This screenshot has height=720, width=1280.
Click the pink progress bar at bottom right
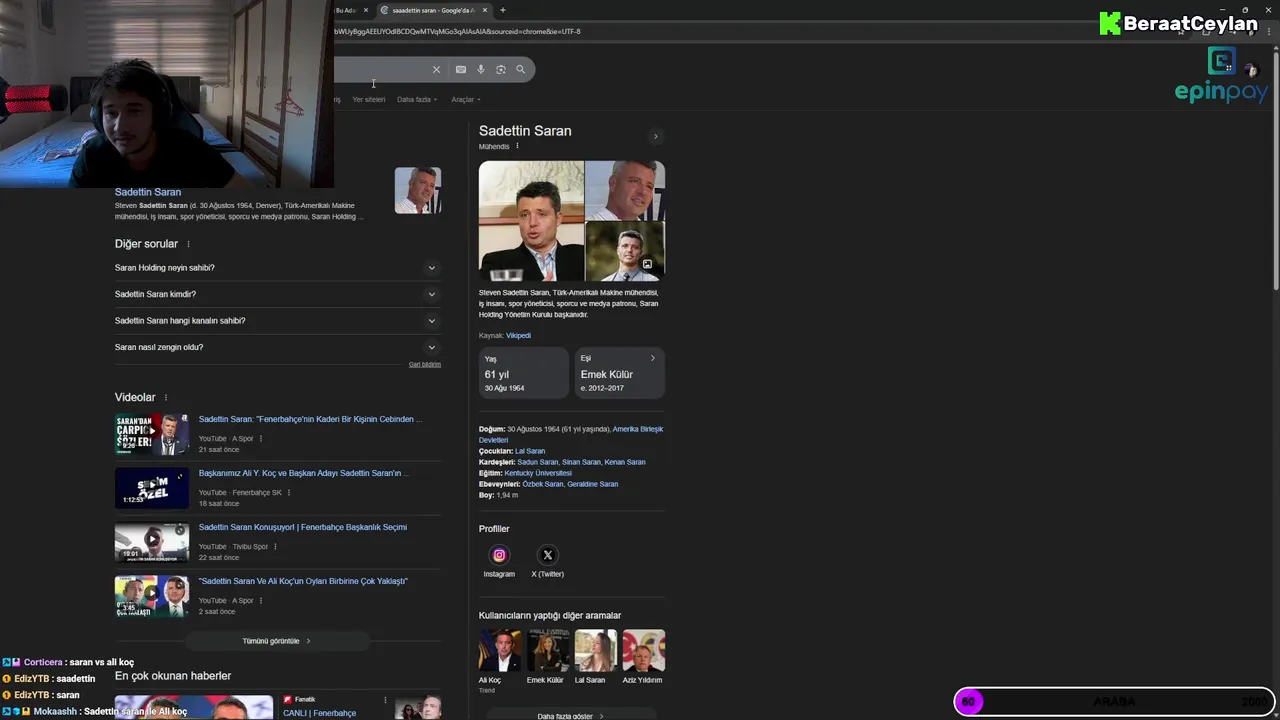(x=1114, y=702)
